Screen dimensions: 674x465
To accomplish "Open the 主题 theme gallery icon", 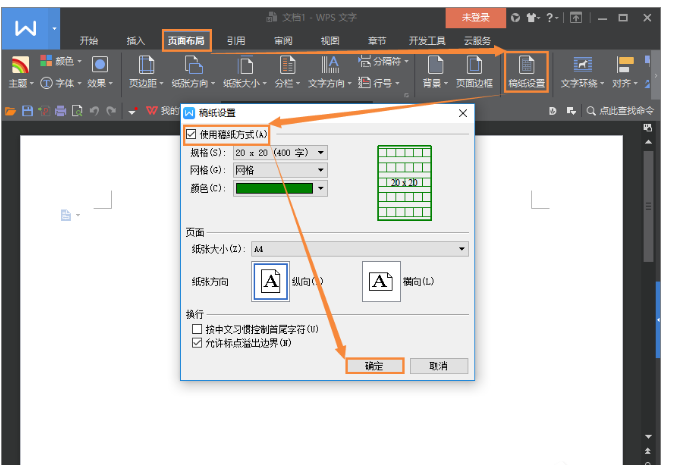I will tap(20, 65).
